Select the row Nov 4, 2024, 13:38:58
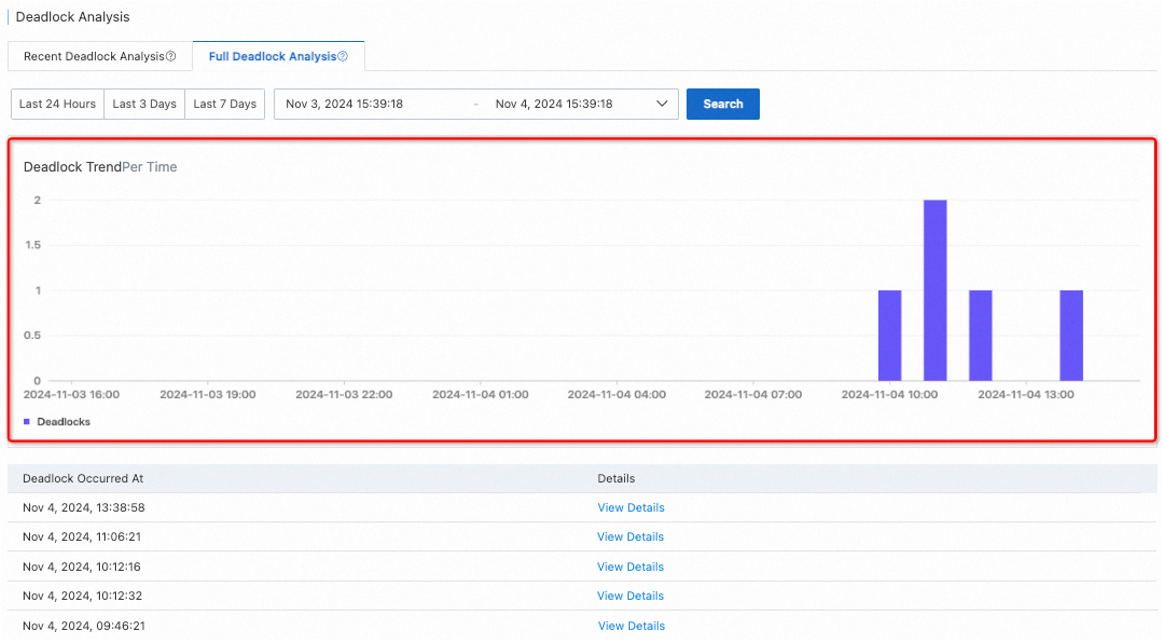 [x=582, y=507]
